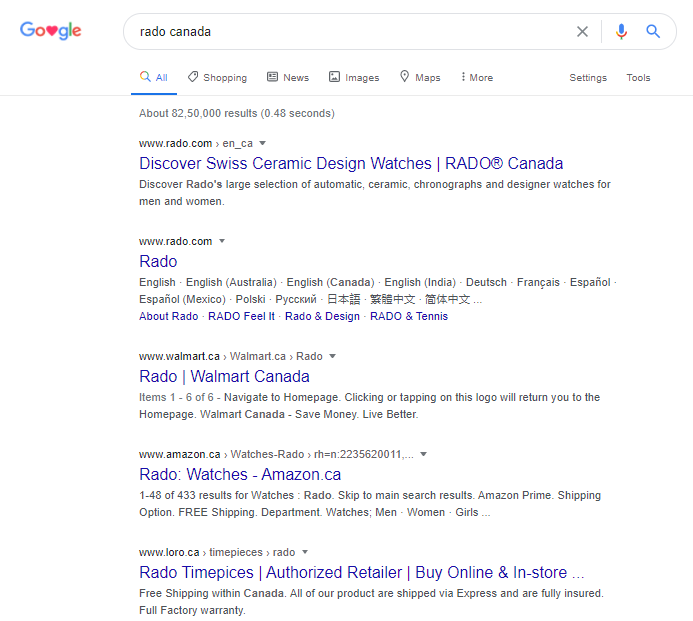Click the Google logo with heart
693x621 pixels.
tap(50, 30)
